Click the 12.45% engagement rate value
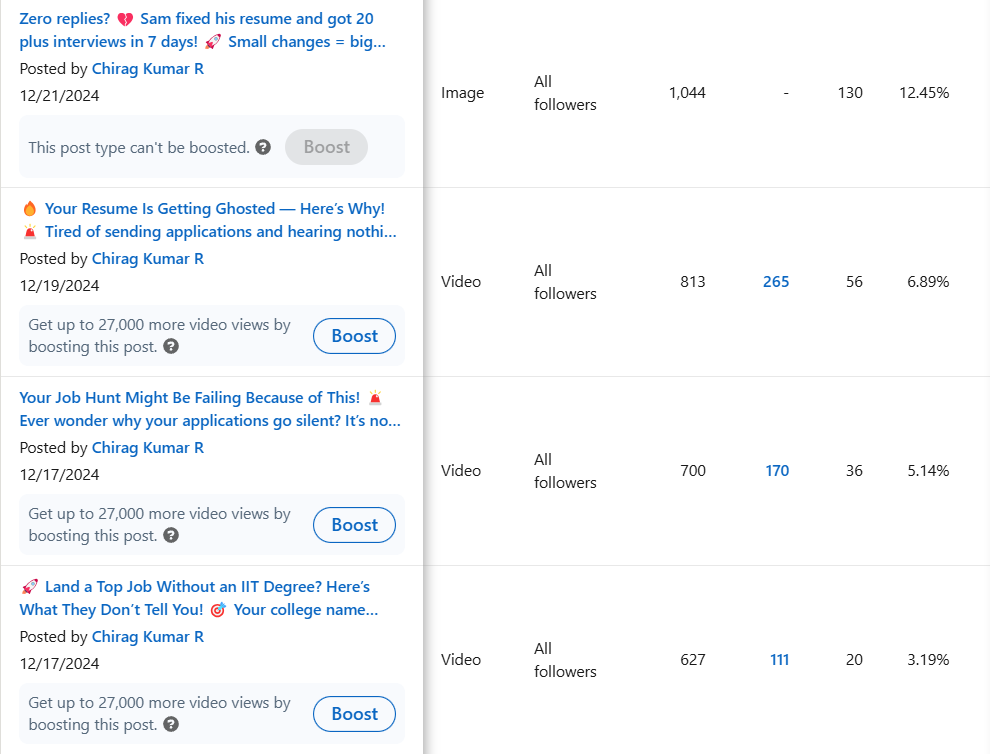 tap(924, 93)
